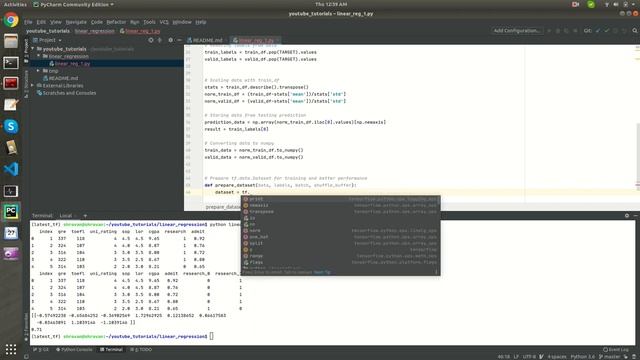Click the screen recorder icon in the top bar
Viewport: 640px width, 360px height.
coord(576,4)
